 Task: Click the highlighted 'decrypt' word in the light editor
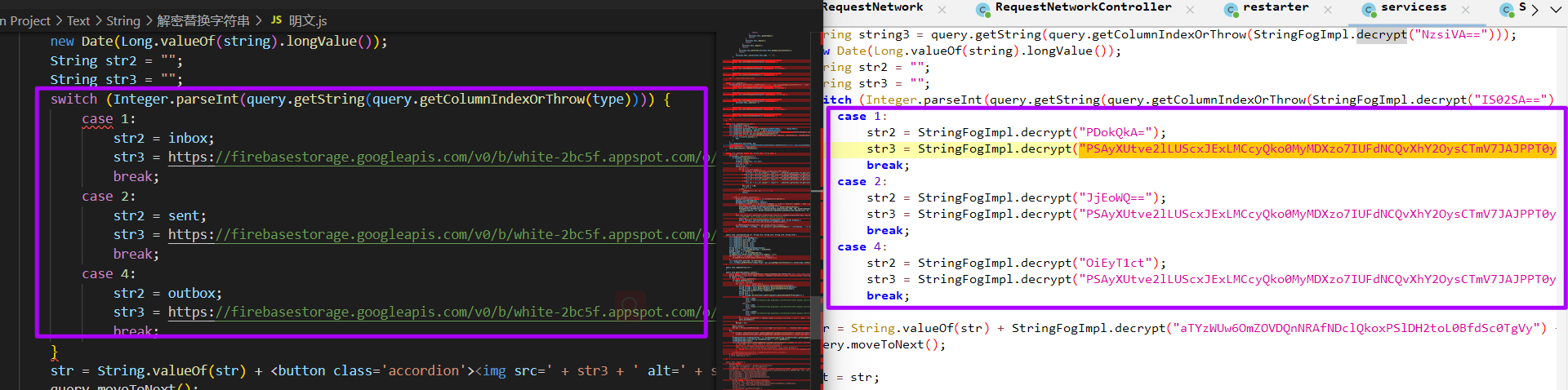click(1382, 35)
